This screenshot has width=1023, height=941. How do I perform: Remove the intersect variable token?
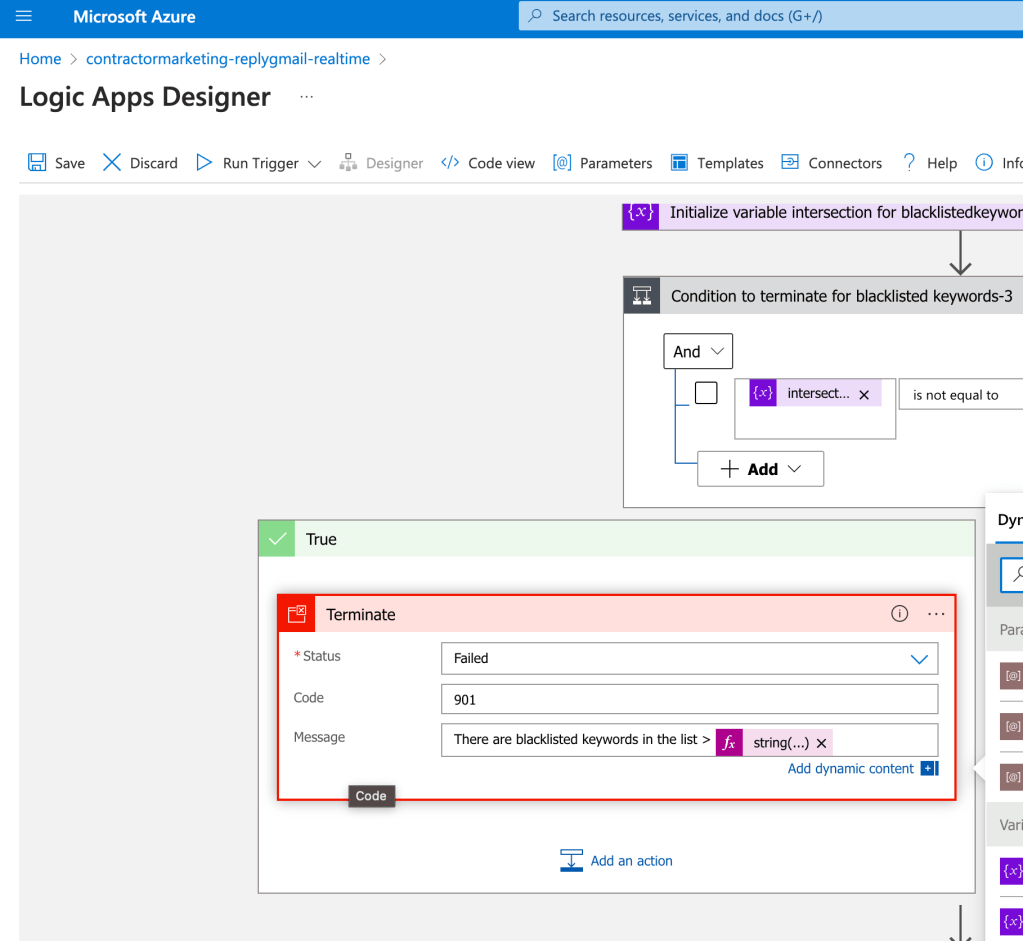coord(864,394)
